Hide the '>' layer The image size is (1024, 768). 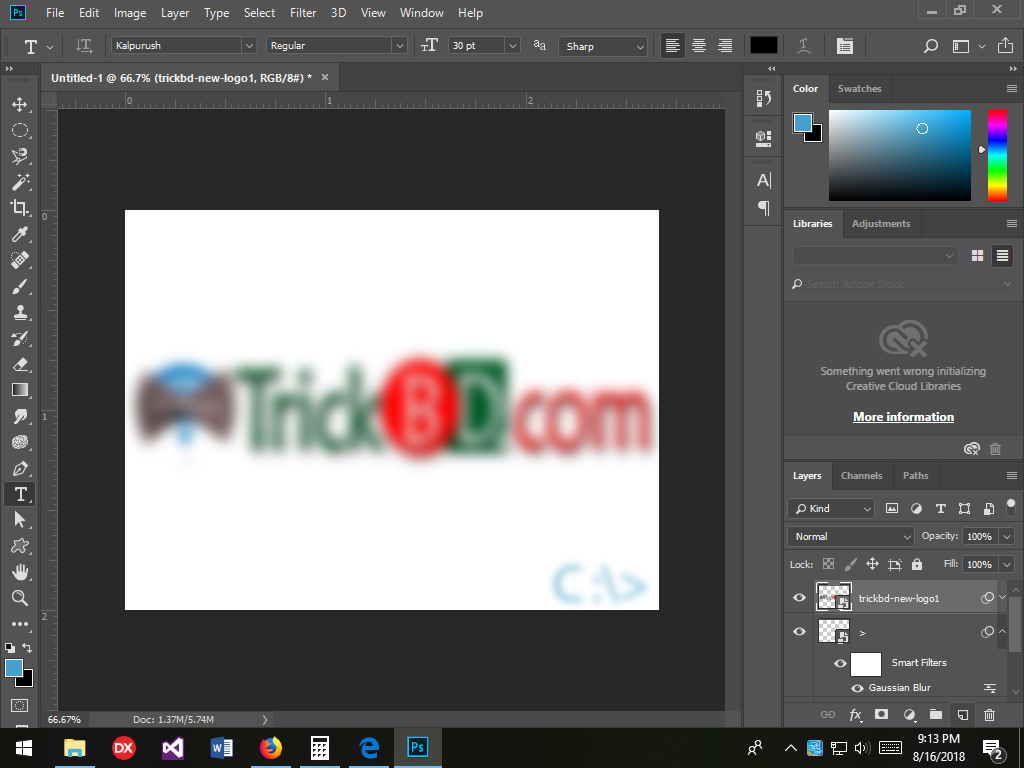tap(799, 632)
